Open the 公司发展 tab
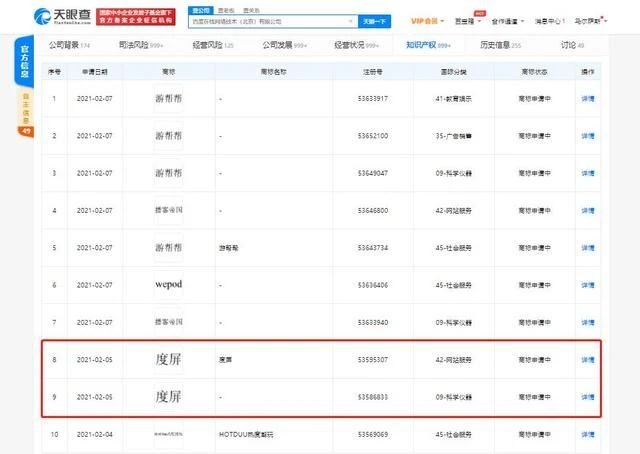Image resolution: width=640 pixels, height=454 pixels. pos(284,45)
